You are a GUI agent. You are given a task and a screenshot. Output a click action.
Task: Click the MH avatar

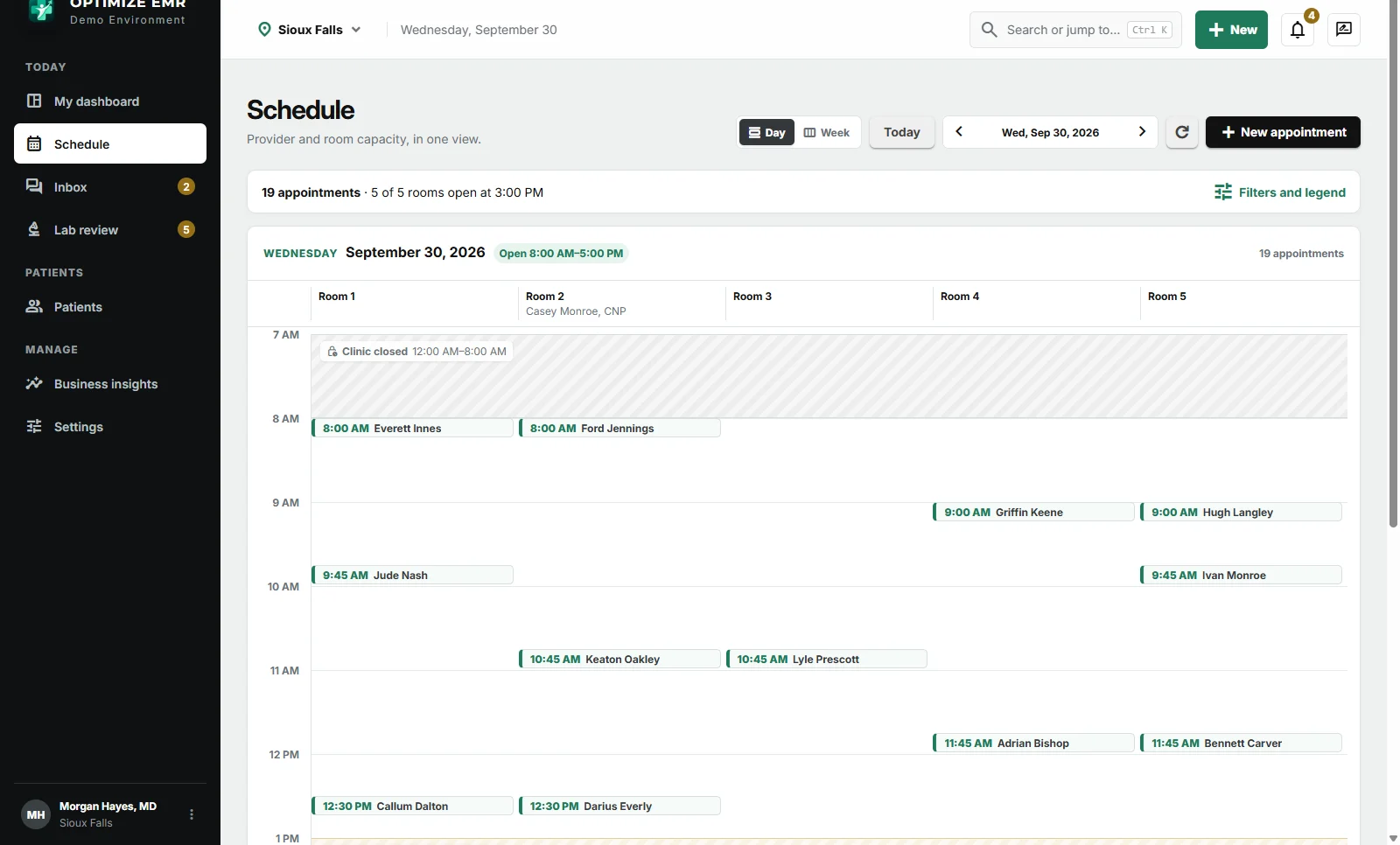coord(36,814)
